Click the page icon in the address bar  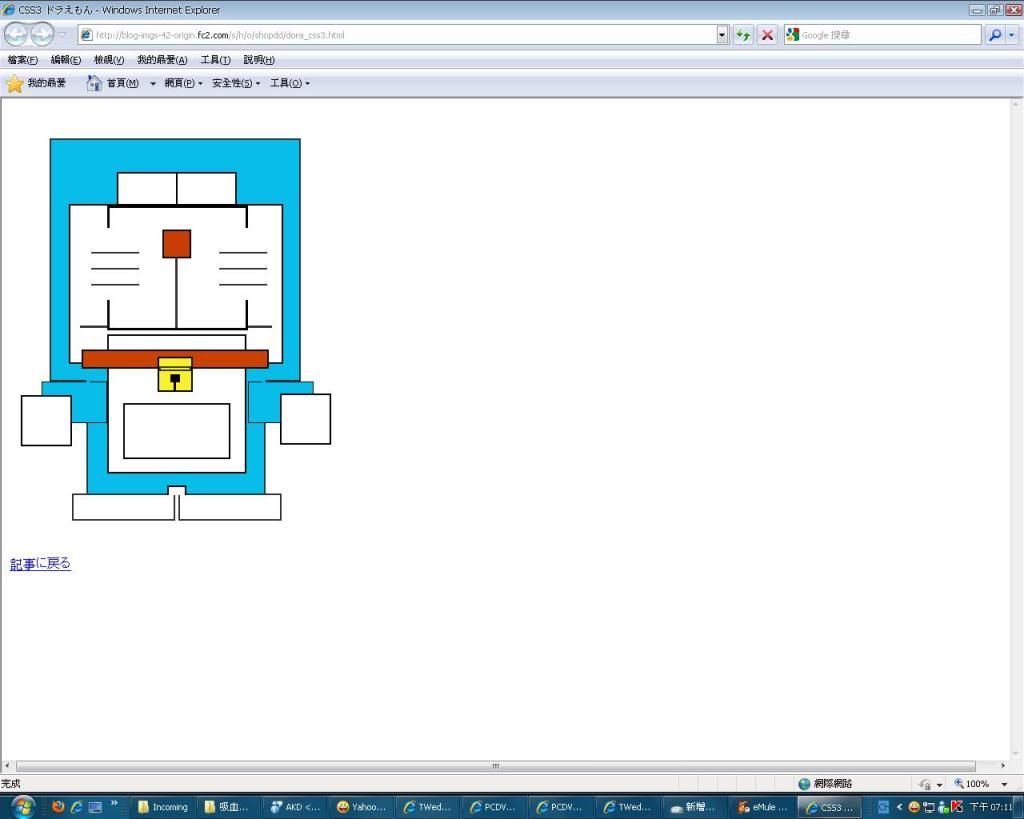tap(86, 35)
